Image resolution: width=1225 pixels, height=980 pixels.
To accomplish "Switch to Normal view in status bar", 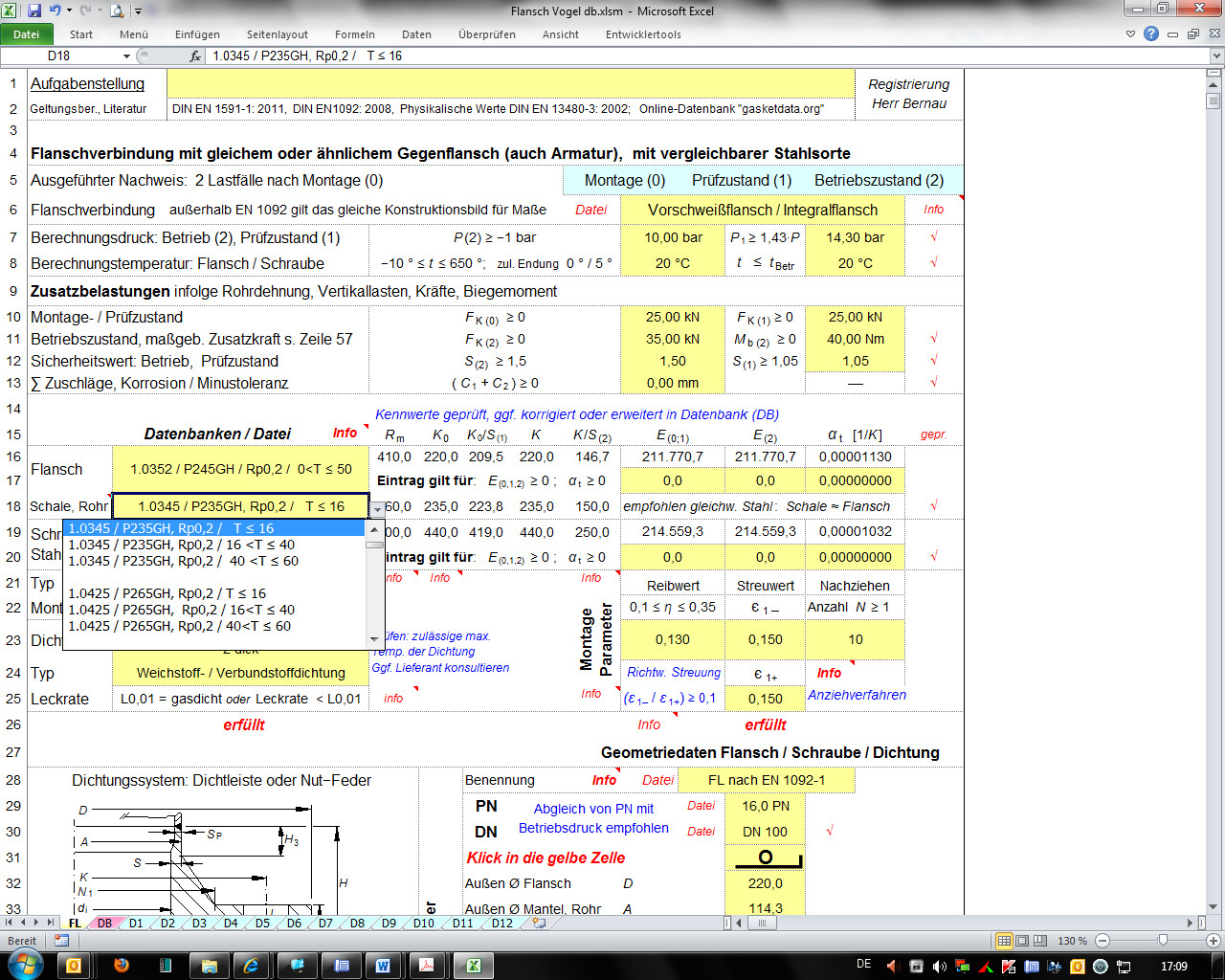I will pos(1004,941).
